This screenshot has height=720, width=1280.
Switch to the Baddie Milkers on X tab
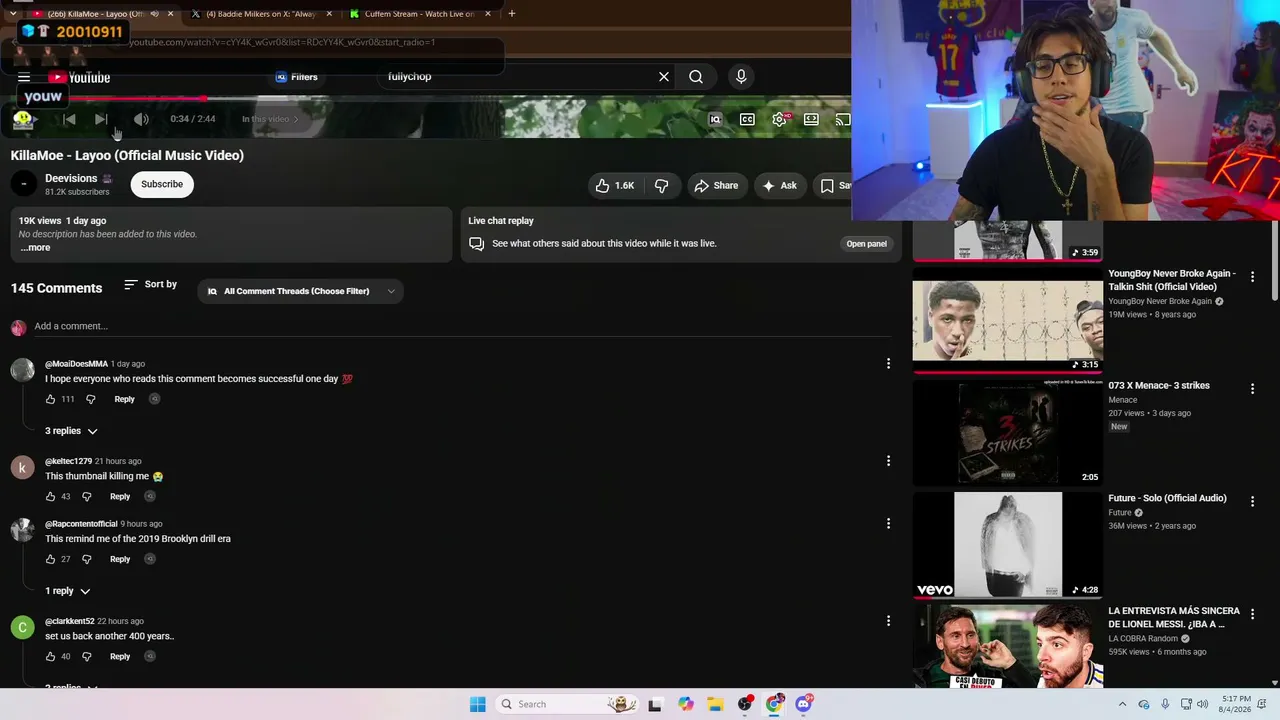coord(263,14)
